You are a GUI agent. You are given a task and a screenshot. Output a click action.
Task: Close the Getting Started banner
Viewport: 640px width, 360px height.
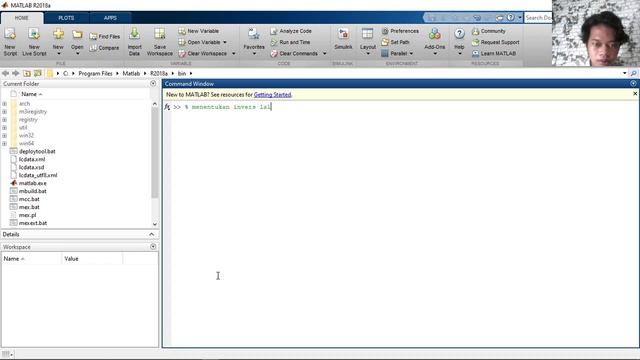(x=635, y=94)
